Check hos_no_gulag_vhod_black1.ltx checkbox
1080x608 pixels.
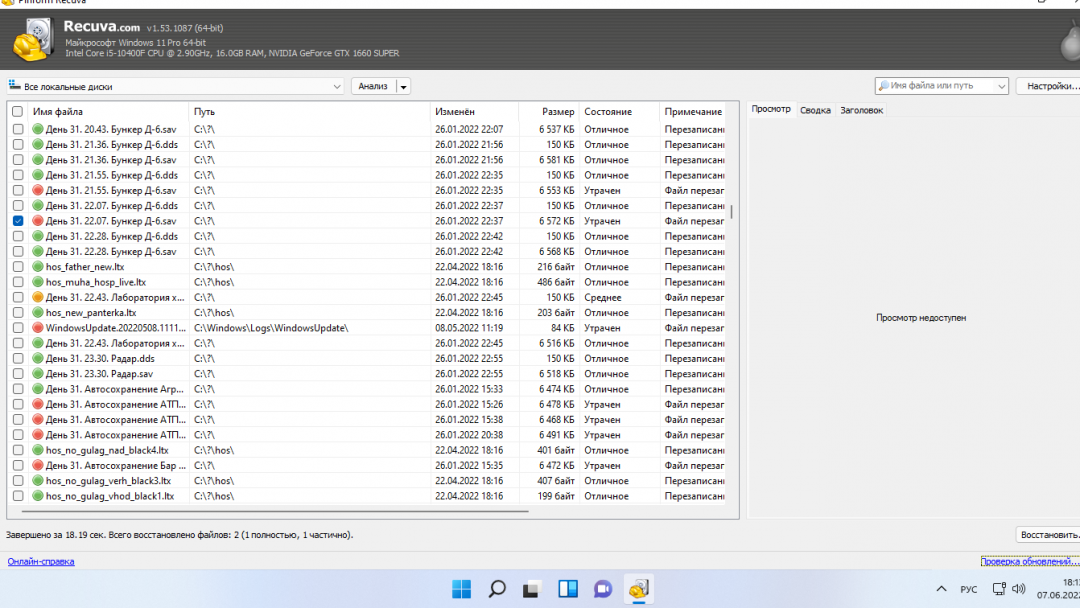point(18,496)
